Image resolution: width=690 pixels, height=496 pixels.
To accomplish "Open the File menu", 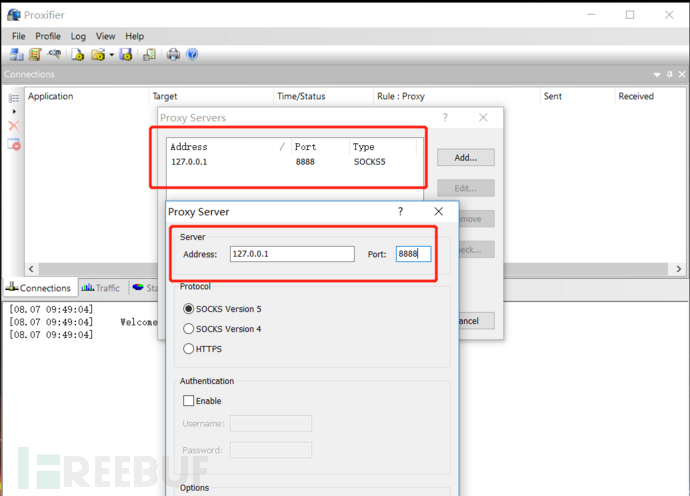I will tap(18, 36).
